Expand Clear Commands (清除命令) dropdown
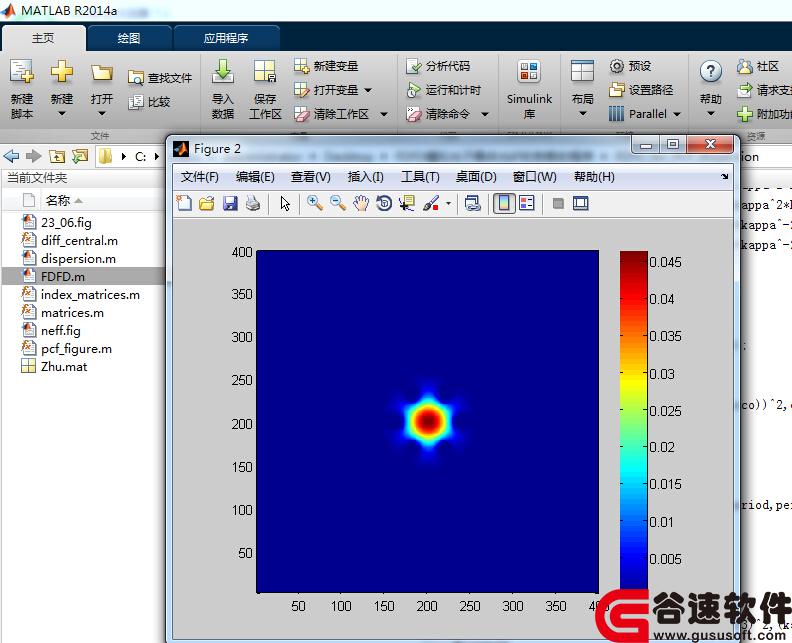The image size is (792, 643). (x=485, y=115)
